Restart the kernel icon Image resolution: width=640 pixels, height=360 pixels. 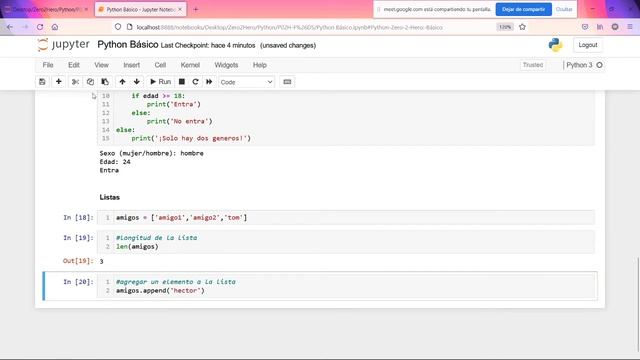(x=196, y=82)
